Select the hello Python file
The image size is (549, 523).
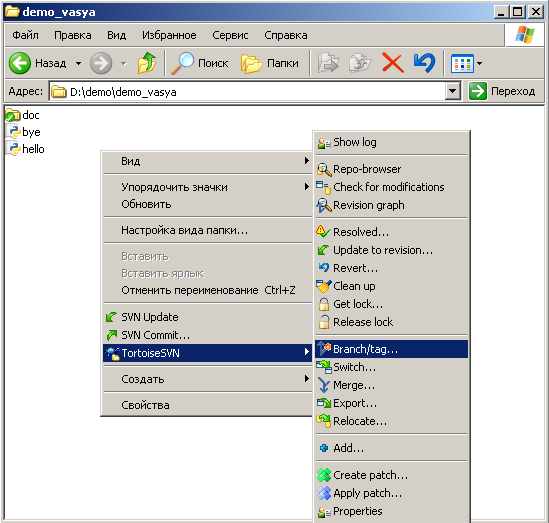point(26,149)
